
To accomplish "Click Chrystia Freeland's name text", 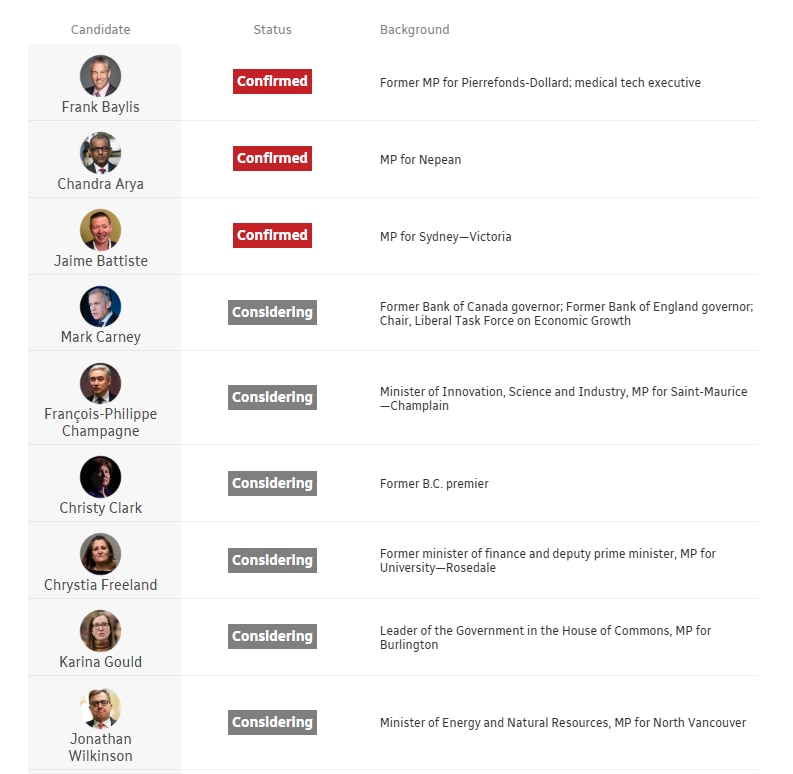I will point(100,585).
